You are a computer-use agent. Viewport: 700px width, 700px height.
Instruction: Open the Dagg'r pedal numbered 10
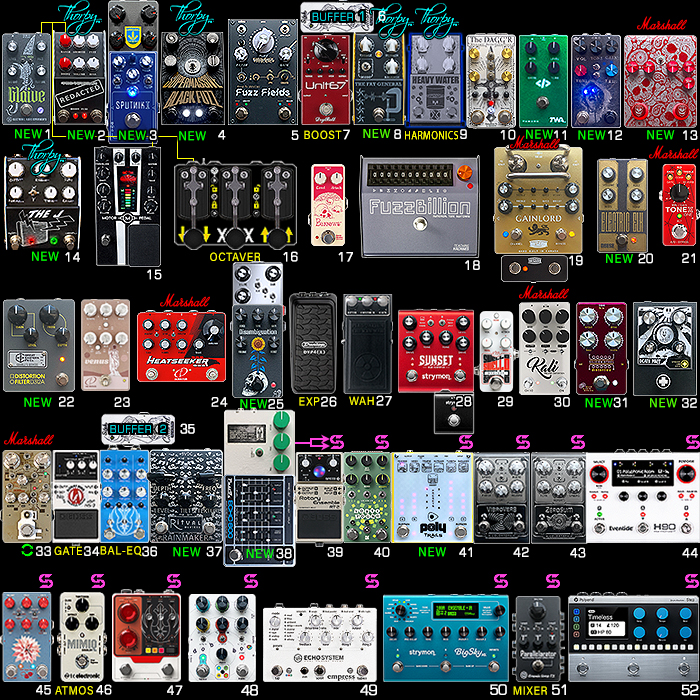tap(490, 81)
